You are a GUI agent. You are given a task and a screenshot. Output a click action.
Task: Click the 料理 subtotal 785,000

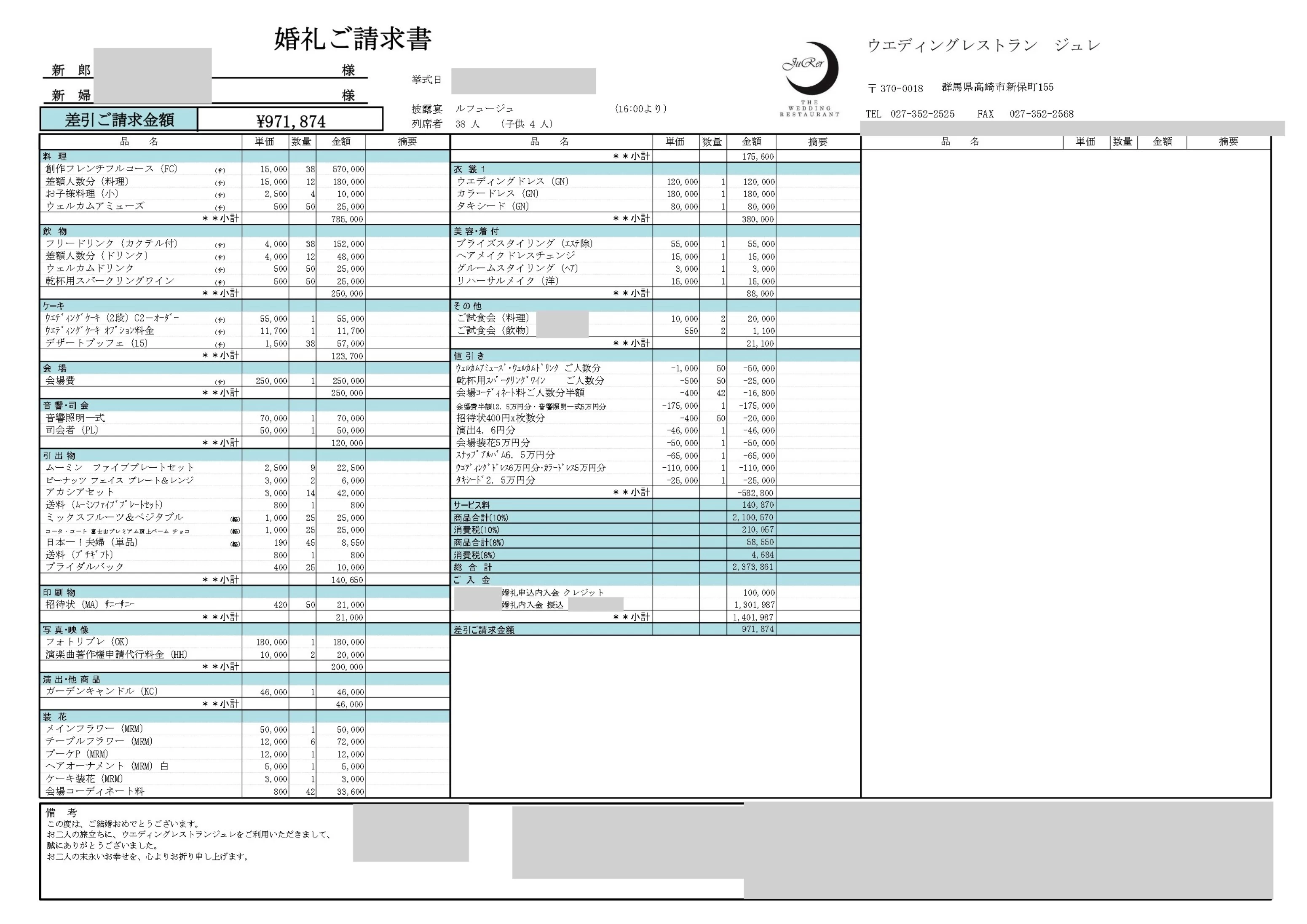click(x=347, y=219)
